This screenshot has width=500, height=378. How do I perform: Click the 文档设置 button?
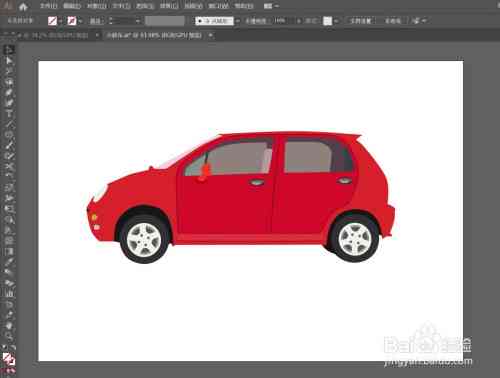coord(360,21)
